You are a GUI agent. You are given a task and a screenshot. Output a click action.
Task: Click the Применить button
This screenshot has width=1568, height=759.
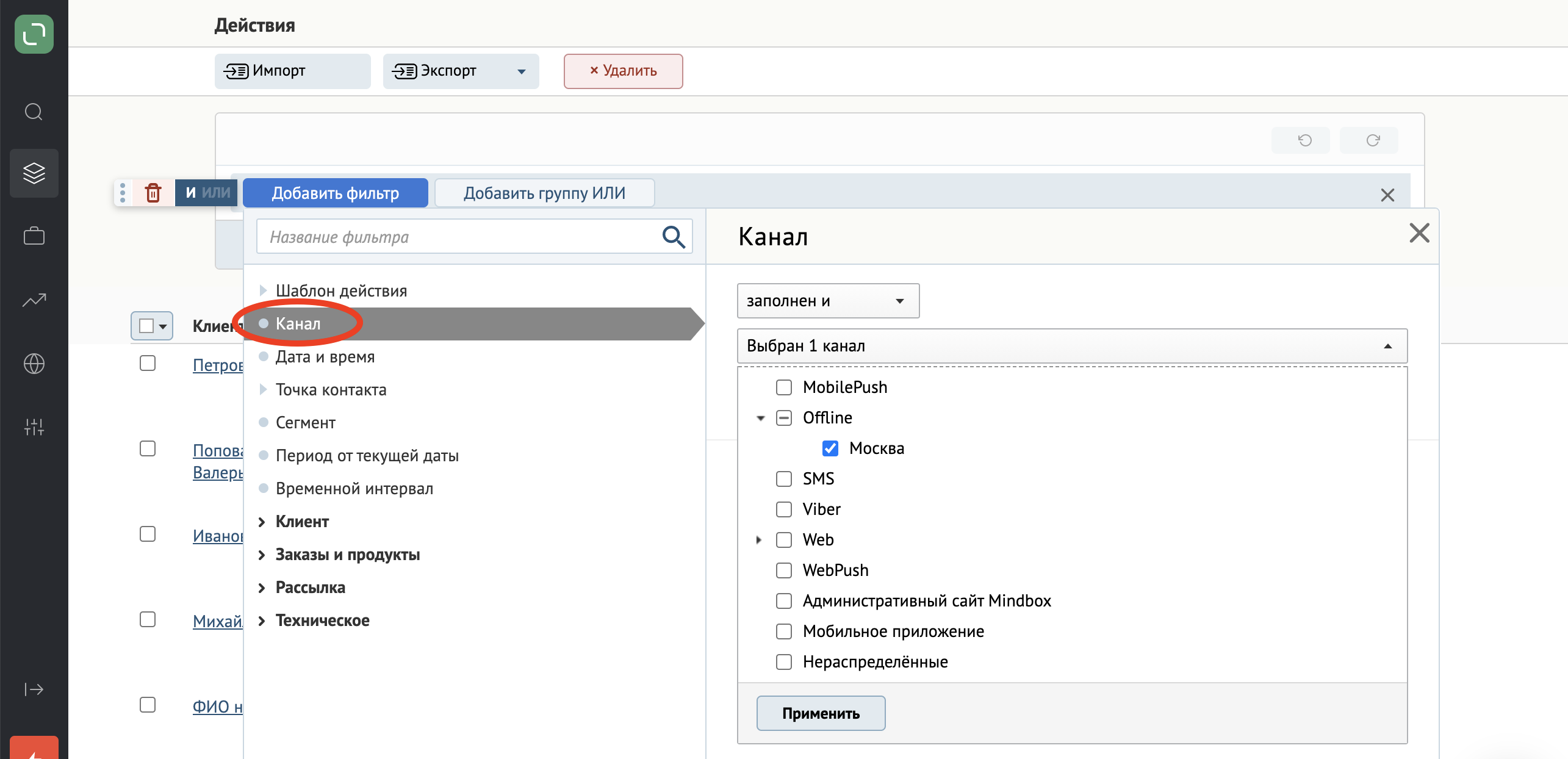point(821,713)
